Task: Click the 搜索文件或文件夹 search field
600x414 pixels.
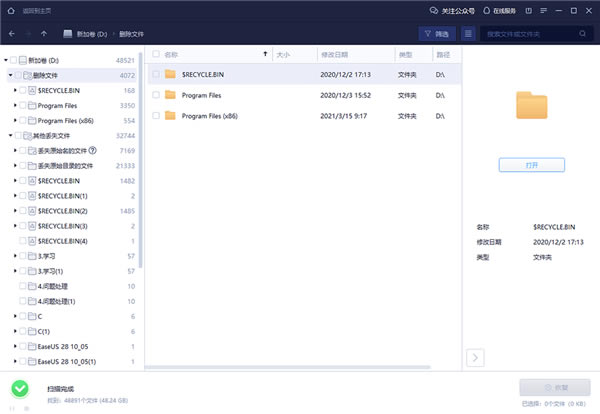Action: coord(535,34)
